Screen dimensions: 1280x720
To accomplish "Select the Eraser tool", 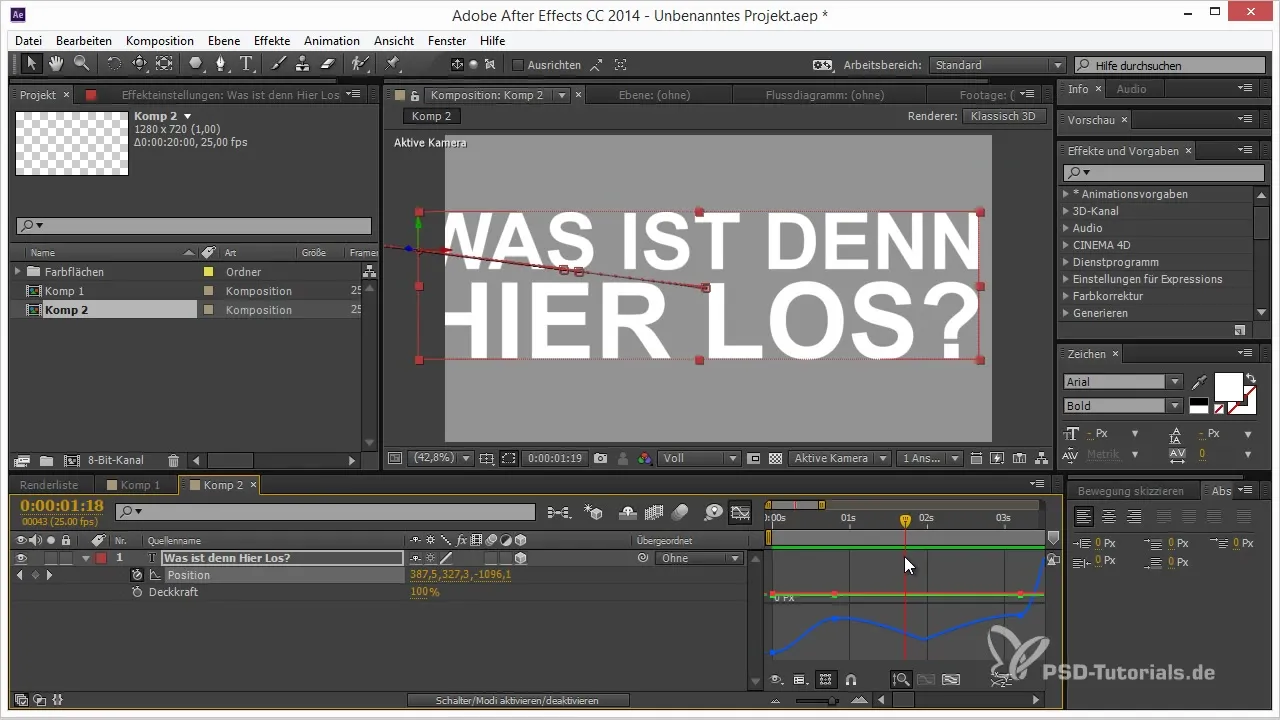I will pyautogui.click(x=328, y=64).
